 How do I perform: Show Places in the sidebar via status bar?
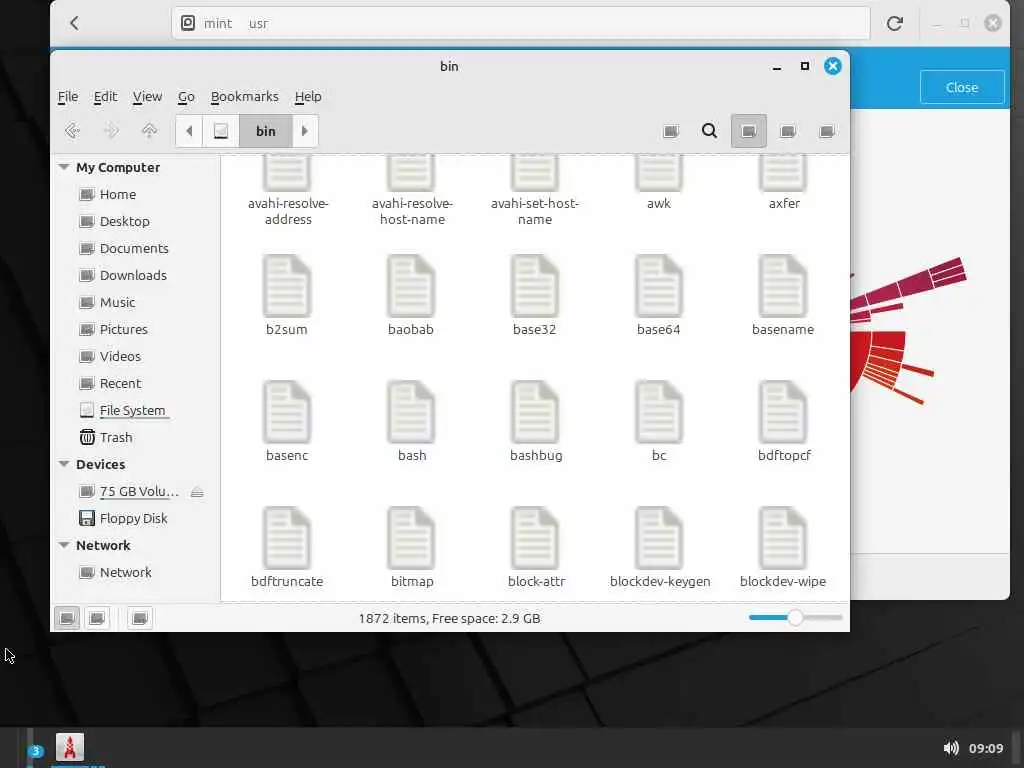pyautogui.click(x=67, y=618)
